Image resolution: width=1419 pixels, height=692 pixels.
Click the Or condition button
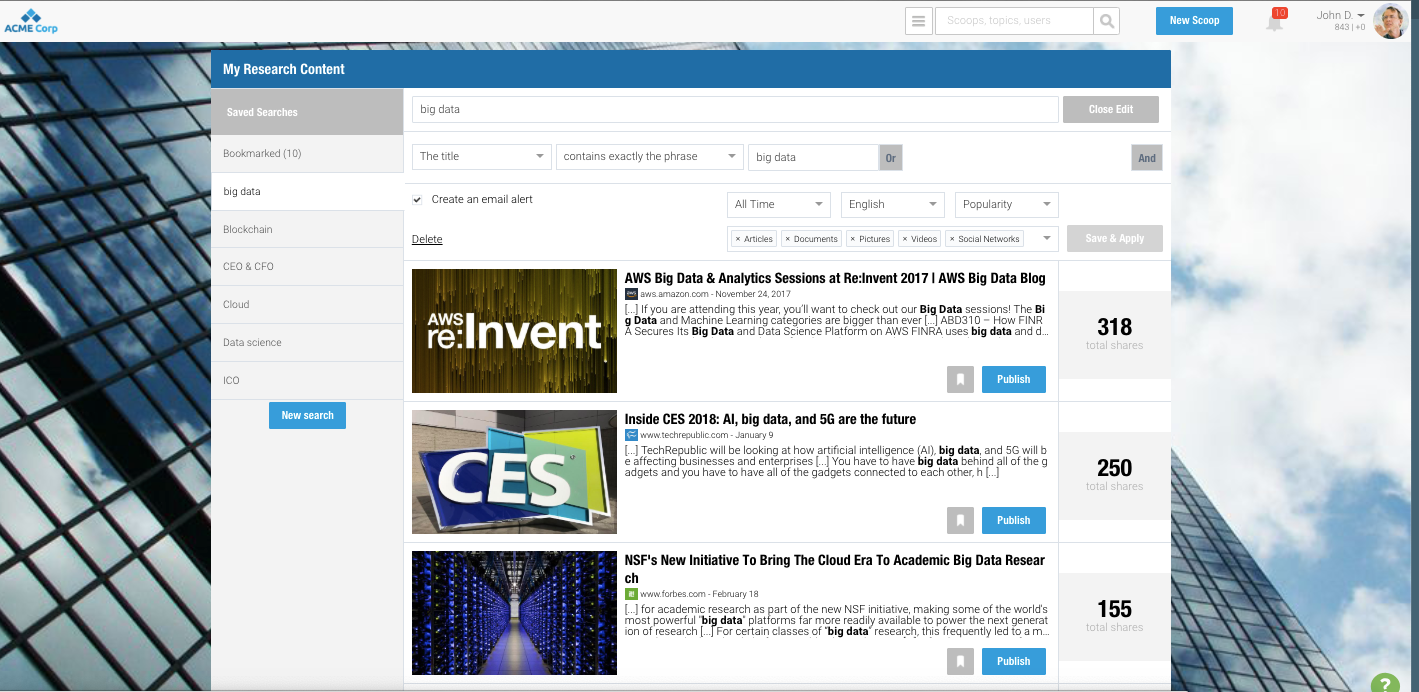[890, 158]
